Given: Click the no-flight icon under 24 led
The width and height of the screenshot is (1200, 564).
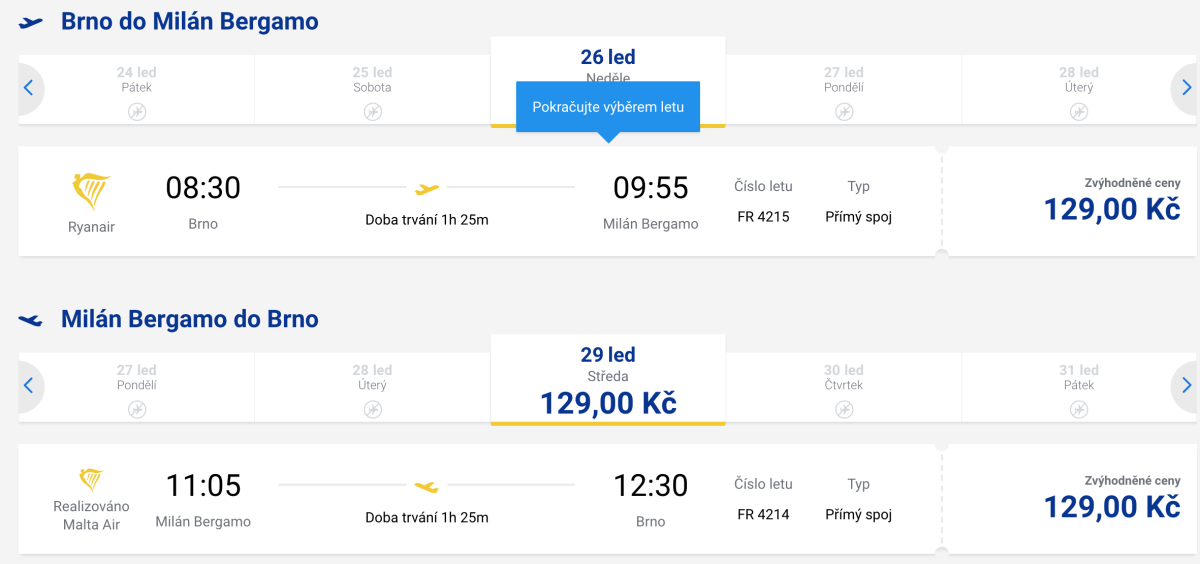Looking at the screenshot, I should [x=137, y=112].
